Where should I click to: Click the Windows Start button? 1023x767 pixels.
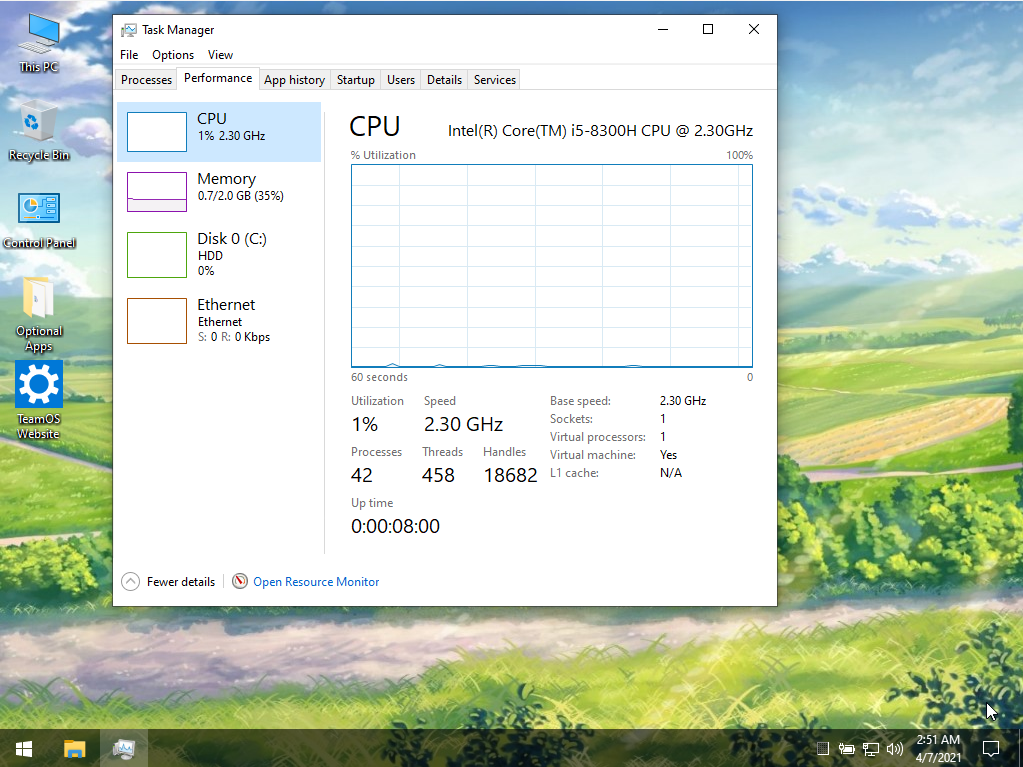(x=24, y=749)
